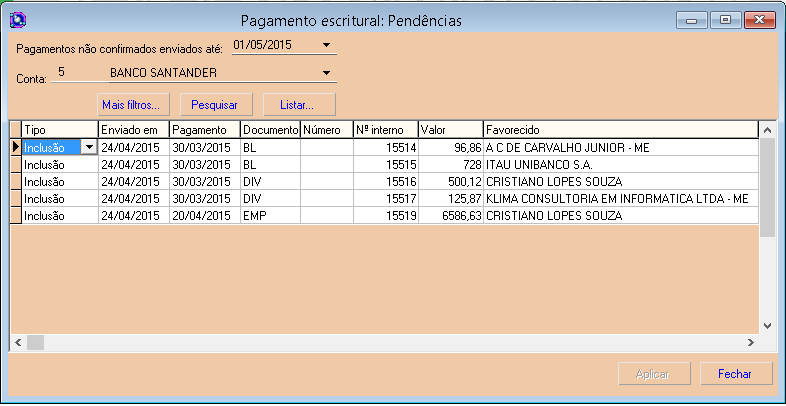Click the EMP document cell
The height and width of the screenshot is (406, 786).
(270, 216)
